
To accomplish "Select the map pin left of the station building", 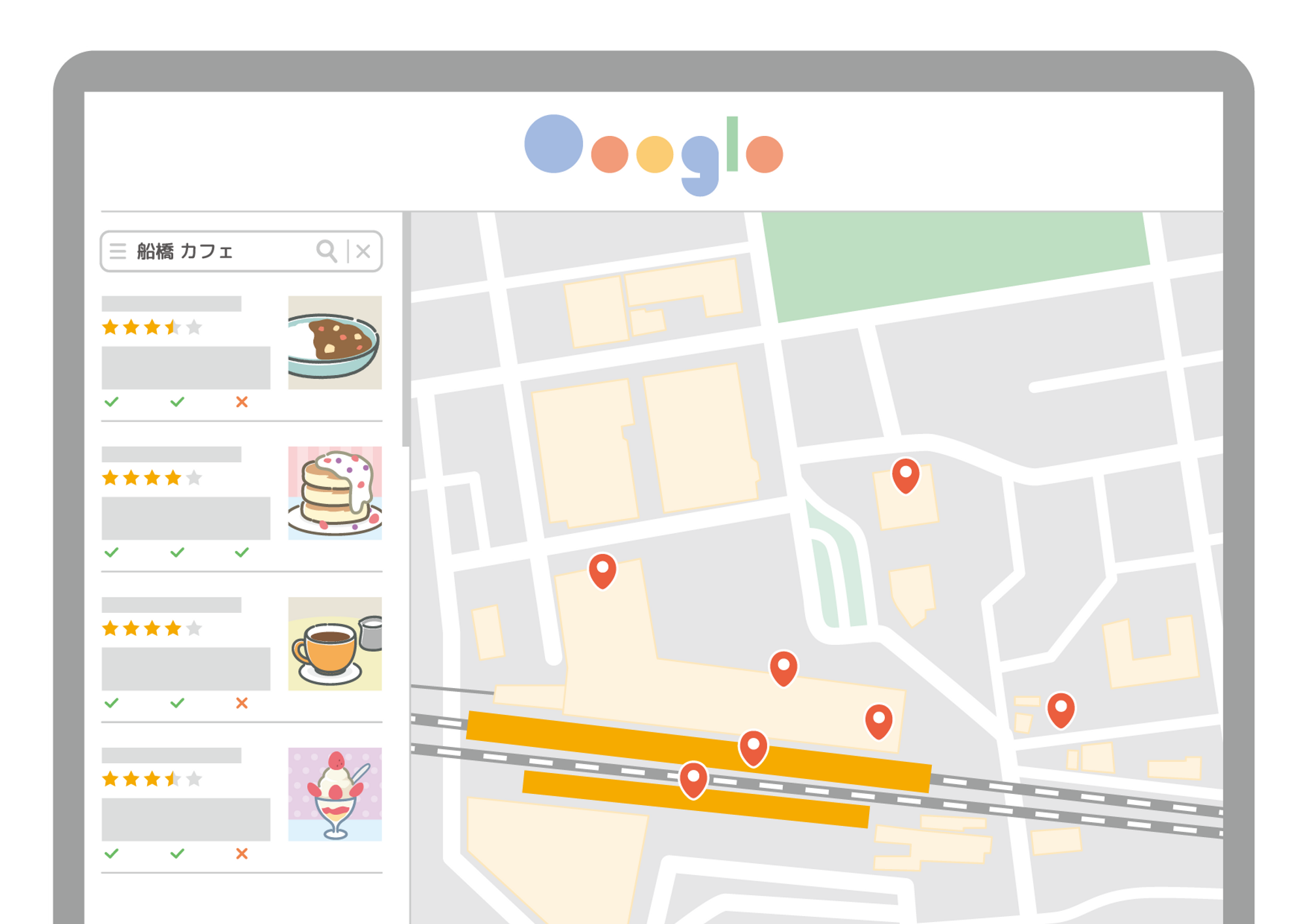I will click(603, 570).
